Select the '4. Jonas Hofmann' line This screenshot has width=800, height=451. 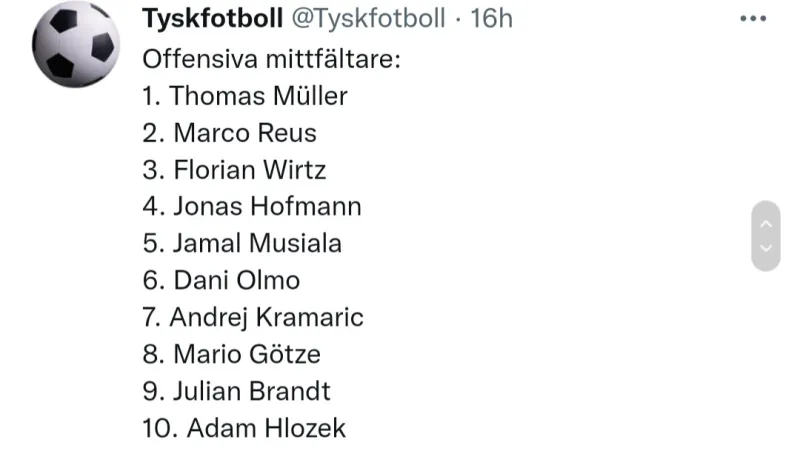click(x=252, y=207)
